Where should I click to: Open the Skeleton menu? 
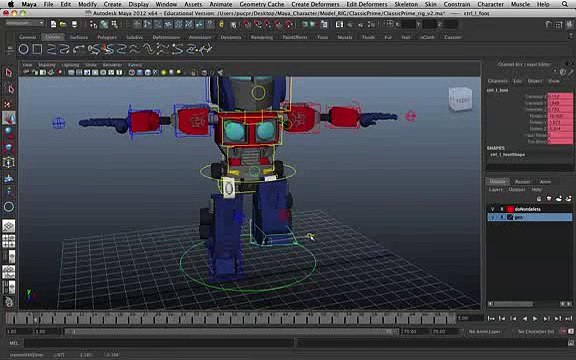pos(406,4)
